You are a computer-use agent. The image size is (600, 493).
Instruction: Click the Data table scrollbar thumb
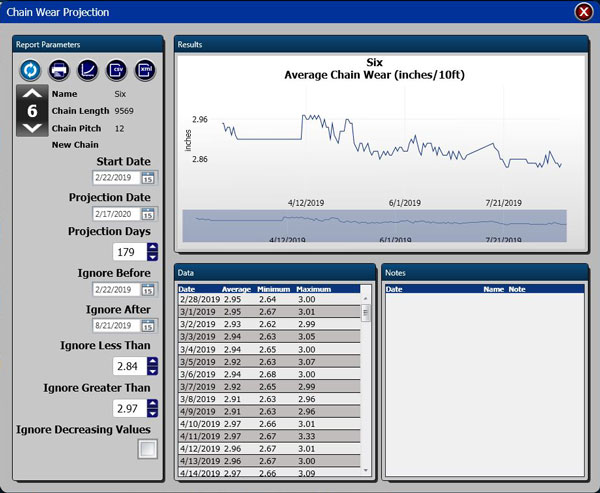tap(365, 313)
